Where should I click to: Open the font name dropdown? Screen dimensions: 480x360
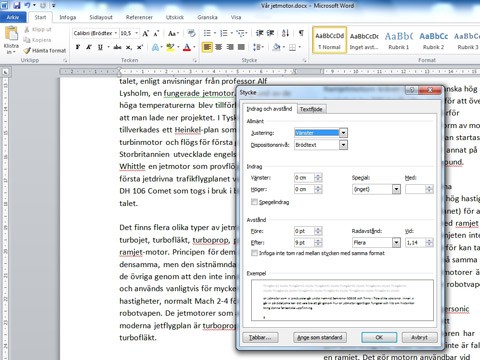coord(116,33)
